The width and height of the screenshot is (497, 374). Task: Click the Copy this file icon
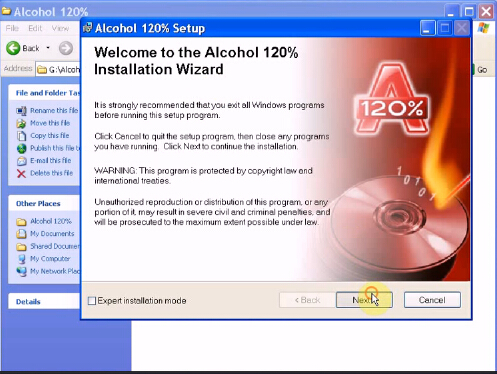click(x=21, y=136)
